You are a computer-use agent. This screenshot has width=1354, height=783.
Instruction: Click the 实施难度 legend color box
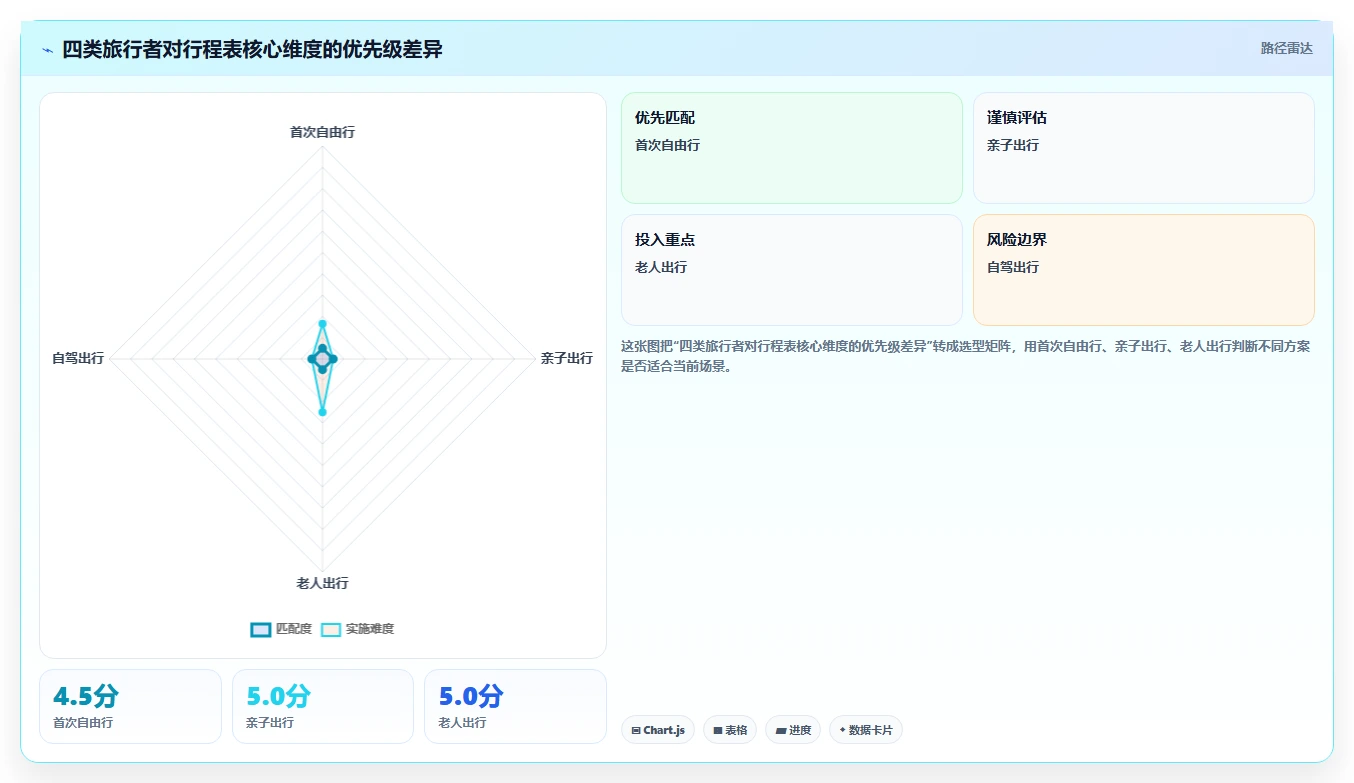point(331,629)
